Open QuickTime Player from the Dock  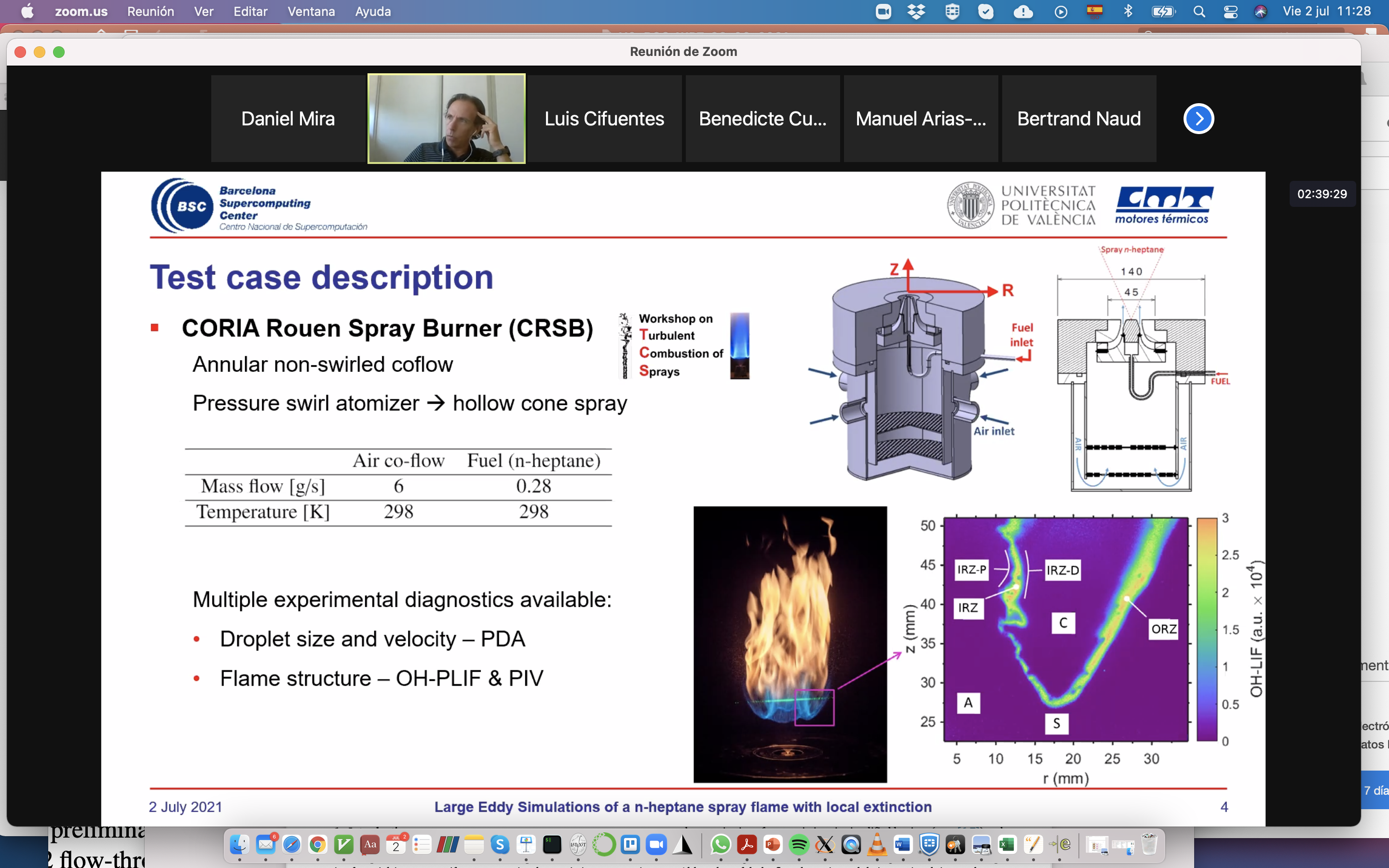(x=851, y=844)
